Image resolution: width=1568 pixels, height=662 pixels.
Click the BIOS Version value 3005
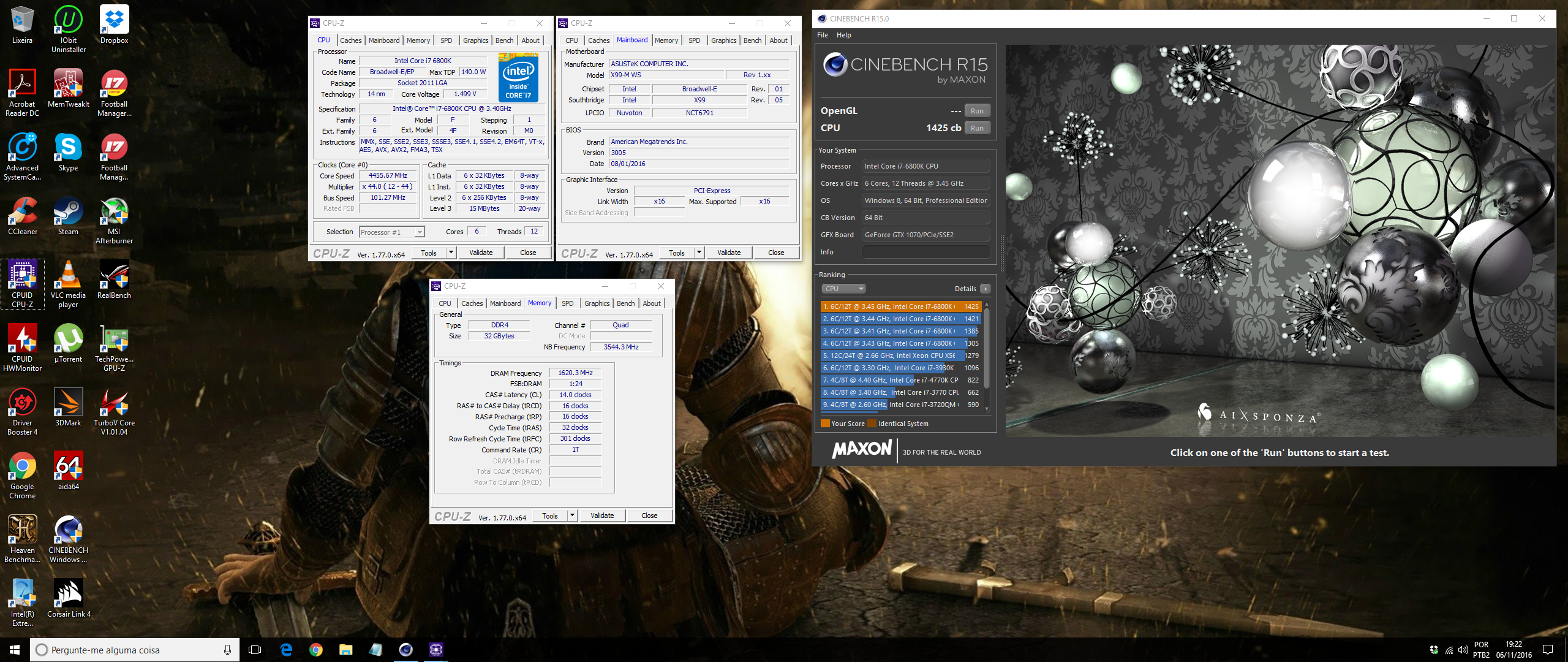point(699,153)
